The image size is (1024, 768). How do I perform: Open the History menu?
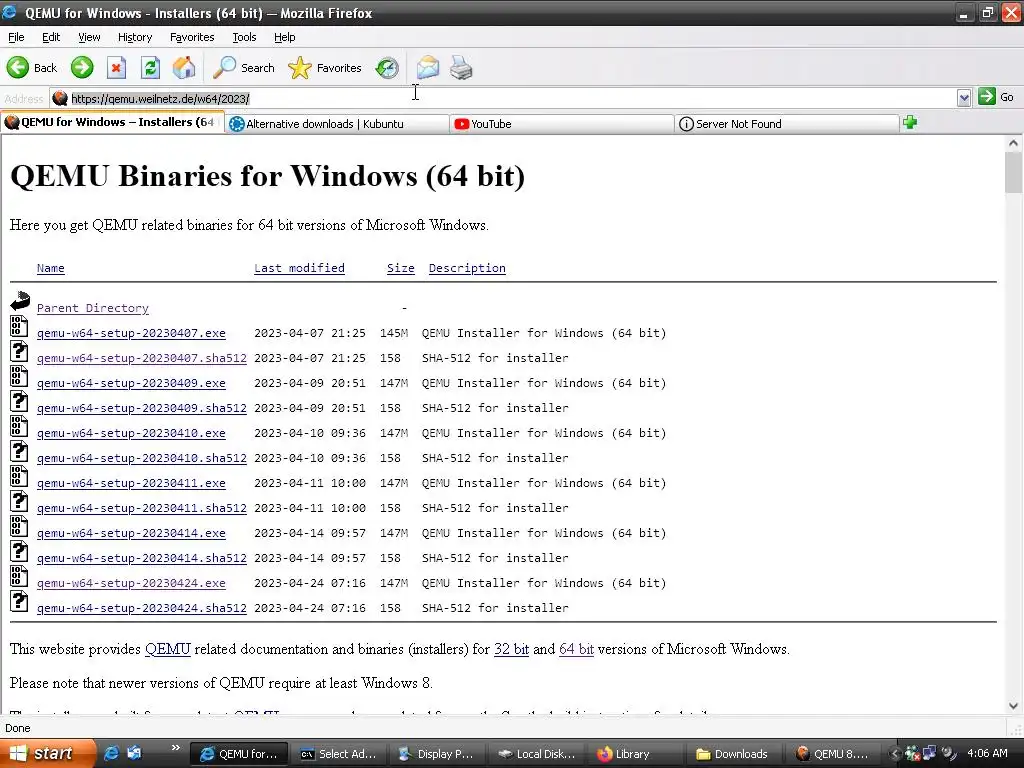click(135, 37)
